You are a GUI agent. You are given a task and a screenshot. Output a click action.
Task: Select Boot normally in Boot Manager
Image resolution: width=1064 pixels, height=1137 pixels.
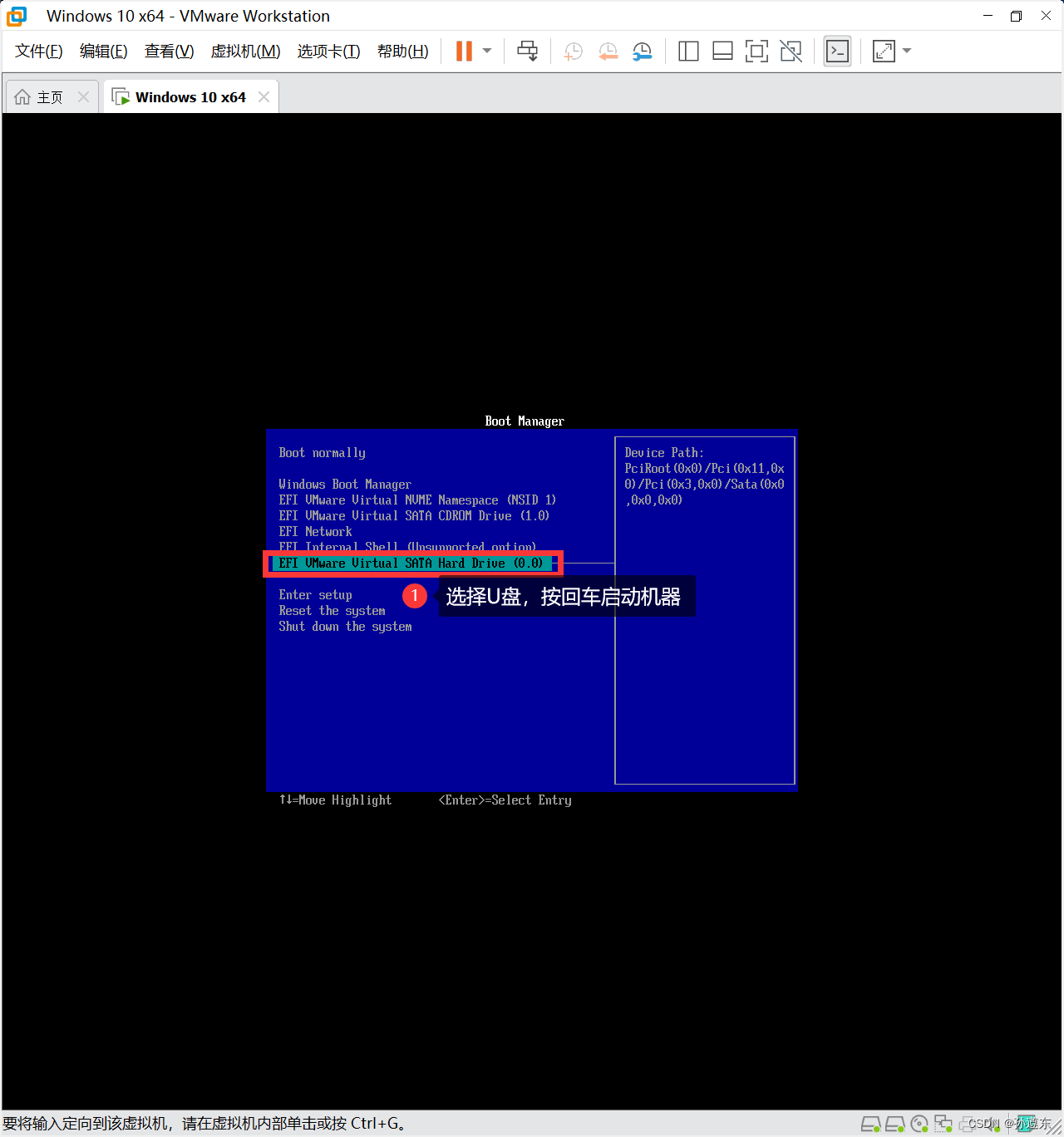coord(323,453)
